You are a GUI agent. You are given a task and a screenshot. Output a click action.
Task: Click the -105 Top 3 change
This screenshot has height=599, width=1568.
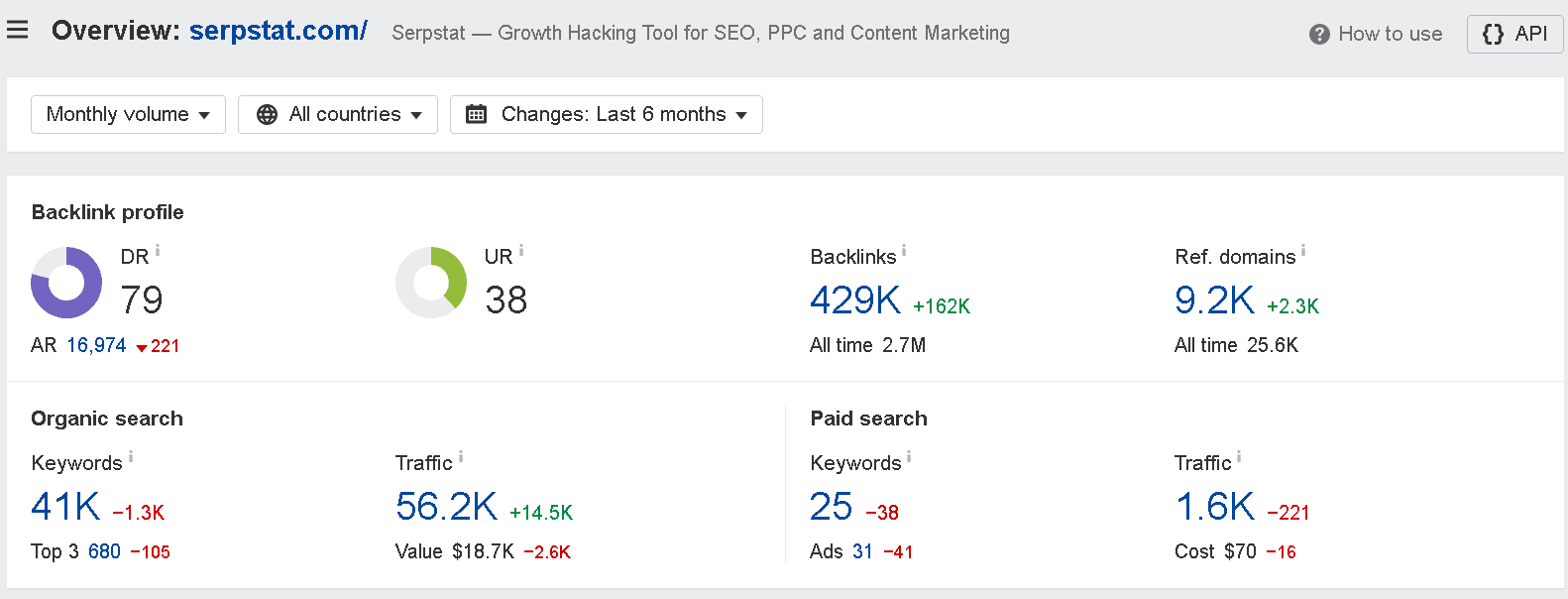[x=150, y=552]
